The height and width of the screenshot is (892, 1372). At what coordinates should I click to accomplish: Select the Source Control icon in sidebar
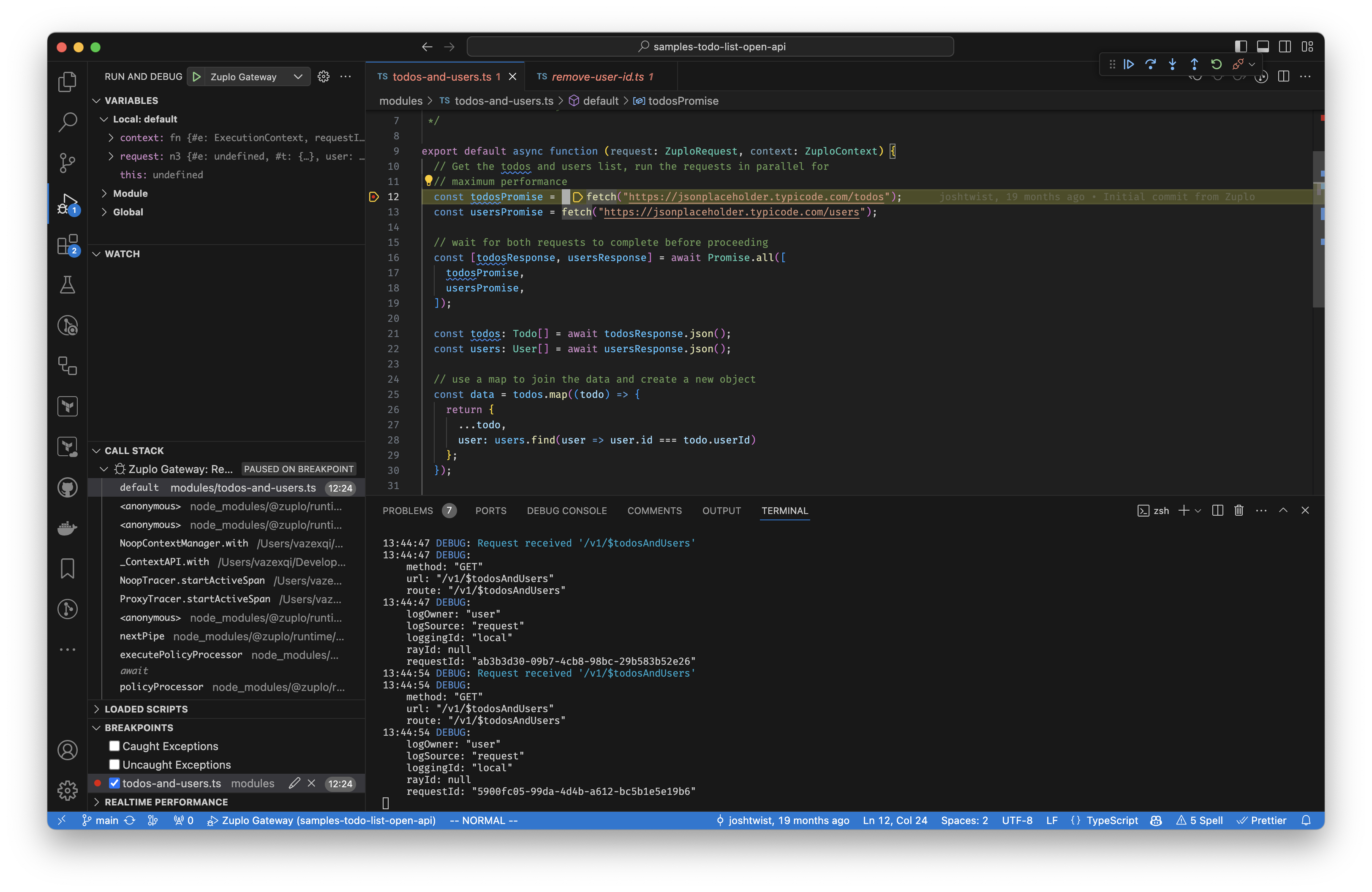[x=68, y=161]
